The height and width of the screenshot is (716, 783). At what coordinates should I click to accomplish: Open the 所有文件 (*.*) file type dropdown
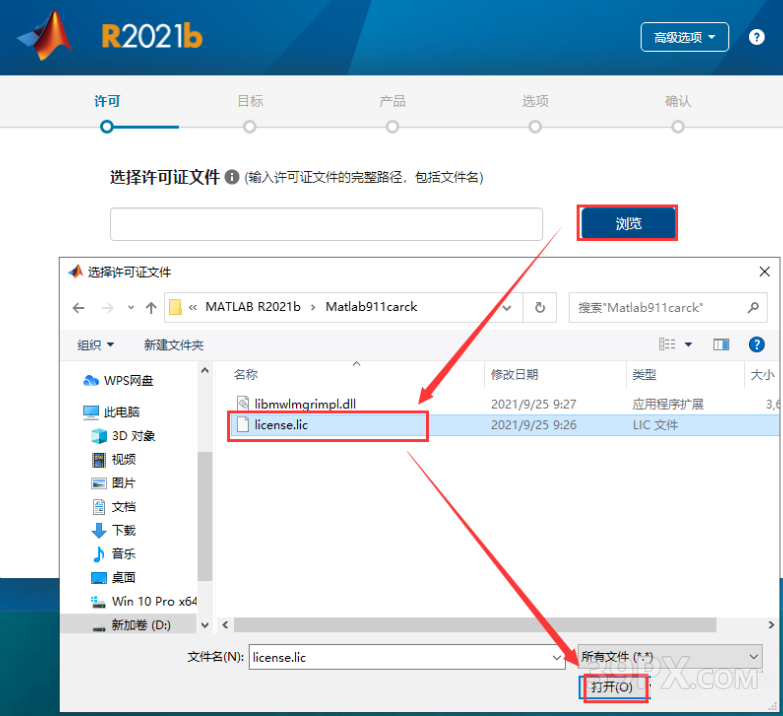[x=670, y=657]
